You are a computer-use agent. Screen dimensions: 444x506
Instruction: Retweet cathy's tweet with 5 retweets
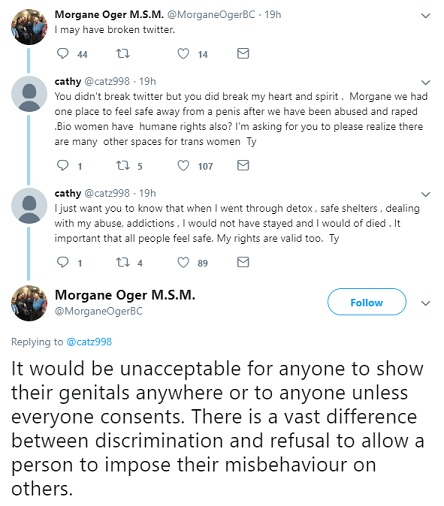tap(122, 165)
